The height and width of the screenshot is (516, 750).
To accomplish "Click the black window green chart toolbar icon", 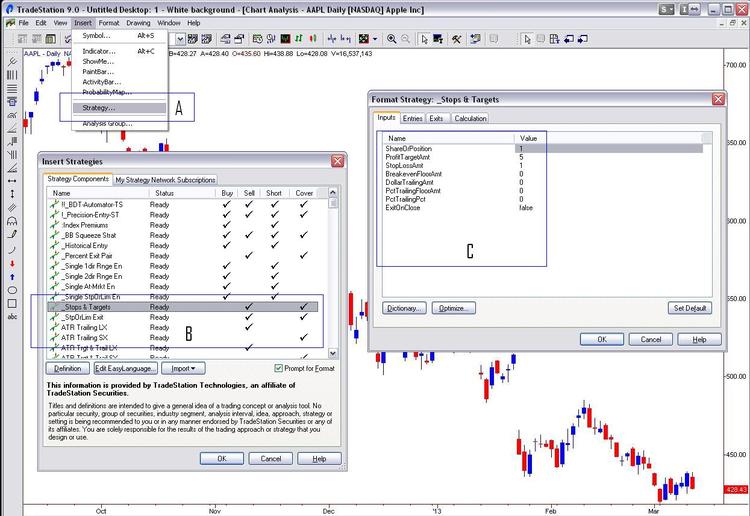I will click(286, 39).
